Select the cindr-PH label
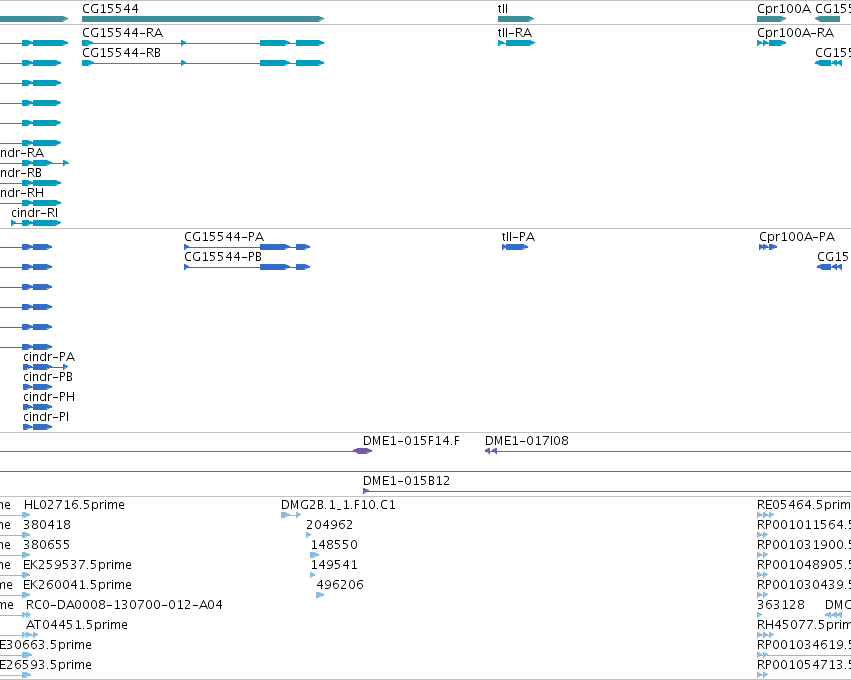Screen dimensions: 851x680 point(49,397)
